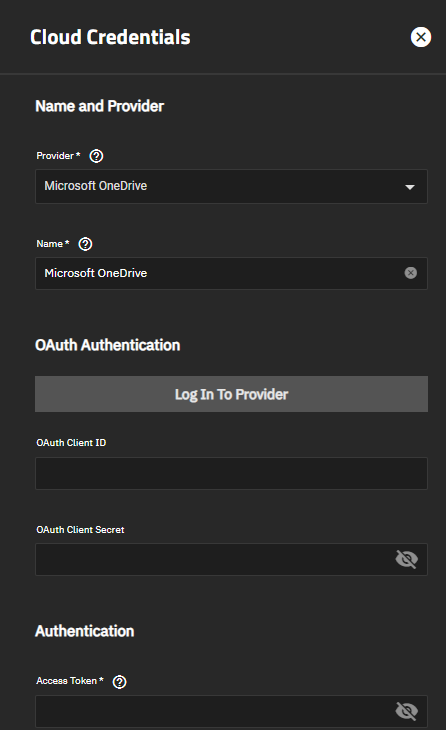The width and height of the screenshot is (446, 730).
Task: Close the Cloud Credentials panel
Action: coord(420,37)
